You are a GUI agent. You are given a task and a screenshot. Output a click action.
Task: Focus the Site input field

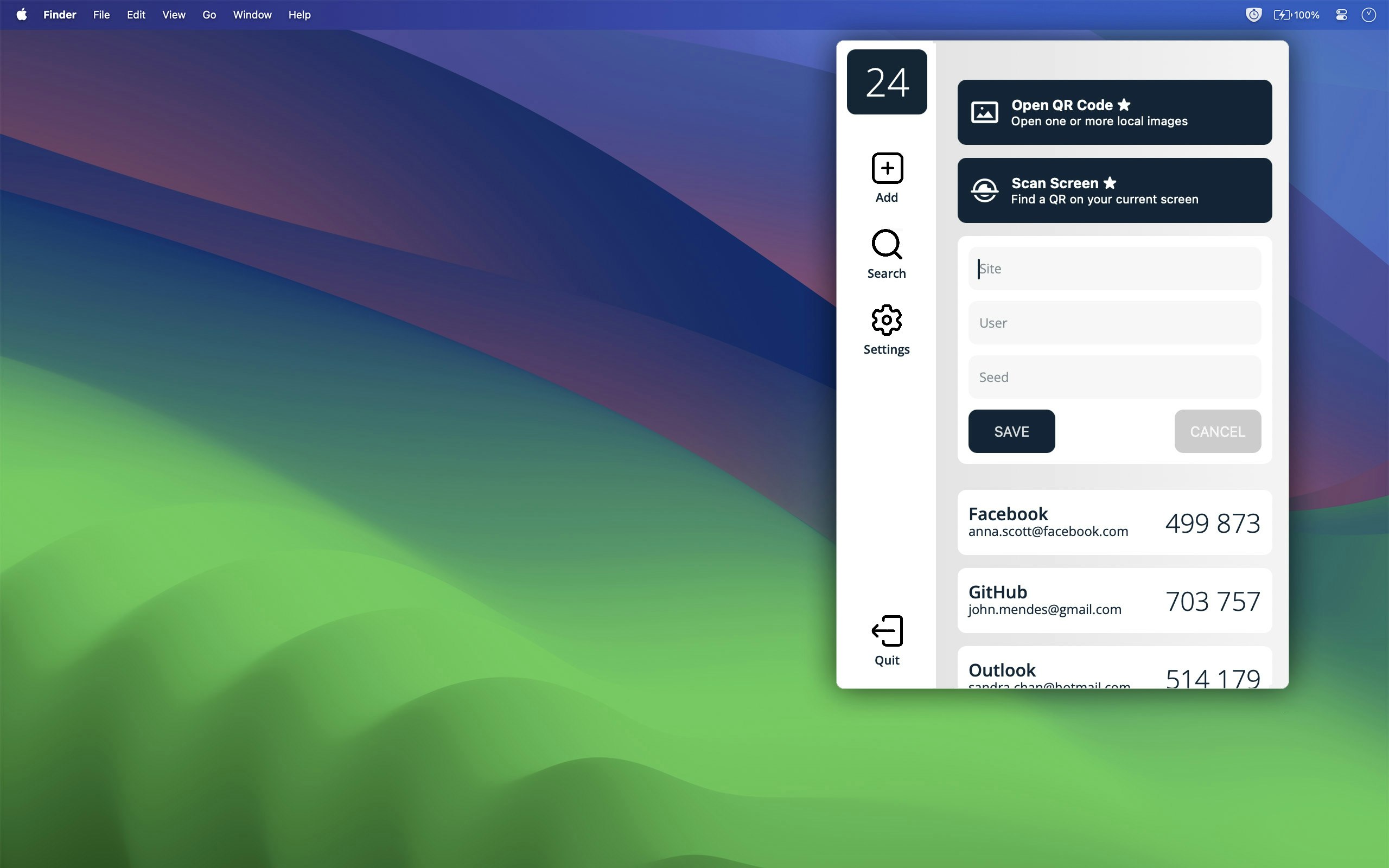[1114, 268]
